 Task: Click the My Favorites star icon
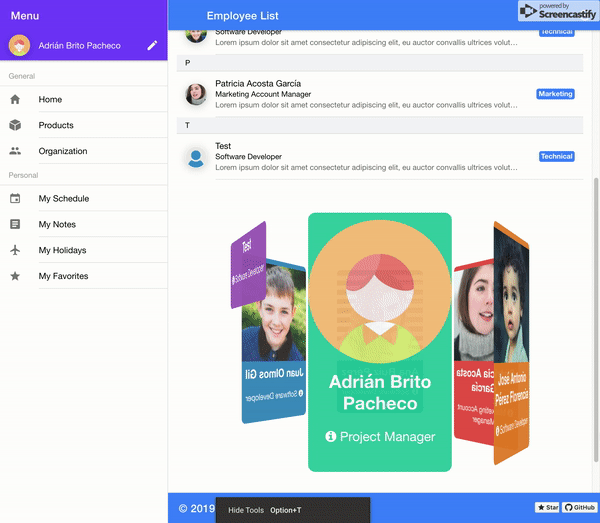tap(15, 276)
